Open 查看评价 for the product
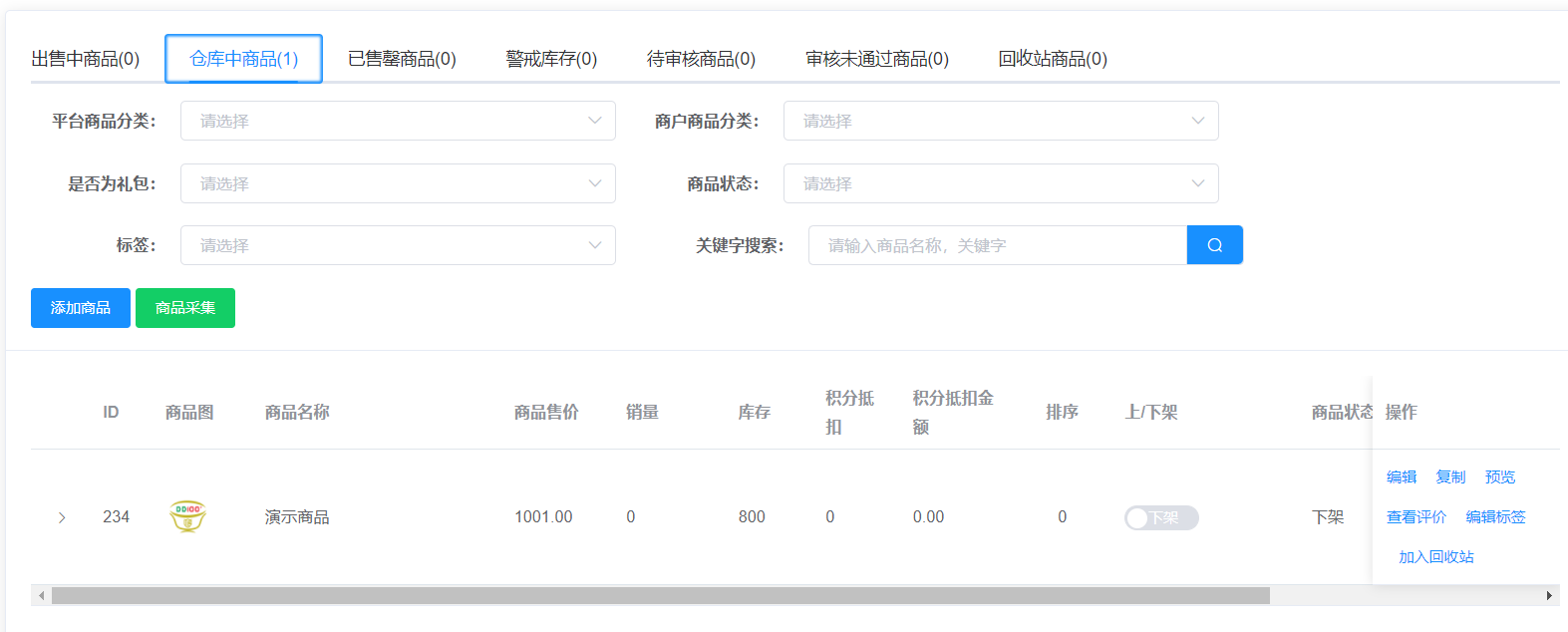Screen dimensions: 1568x632 click(x=1415, y=517)
